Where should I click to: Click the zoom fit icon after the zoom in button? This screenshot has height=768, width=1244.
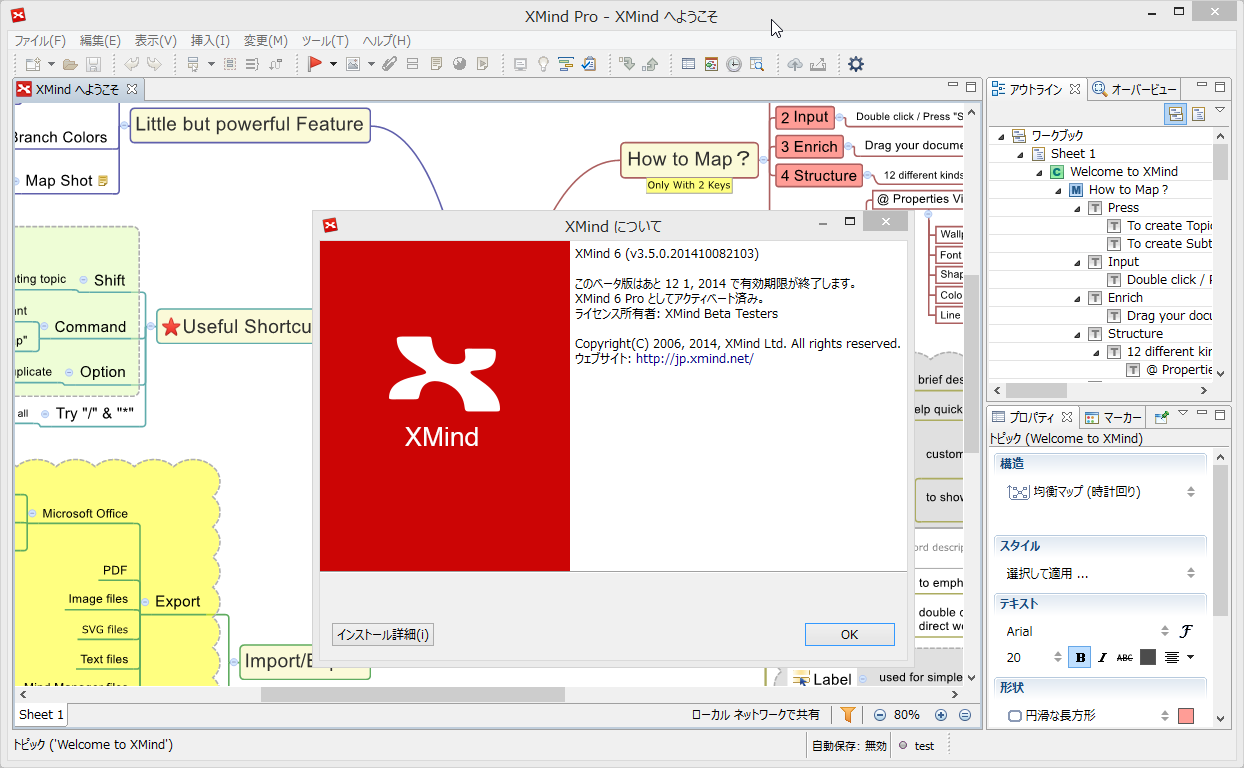[x=965, y=715]
